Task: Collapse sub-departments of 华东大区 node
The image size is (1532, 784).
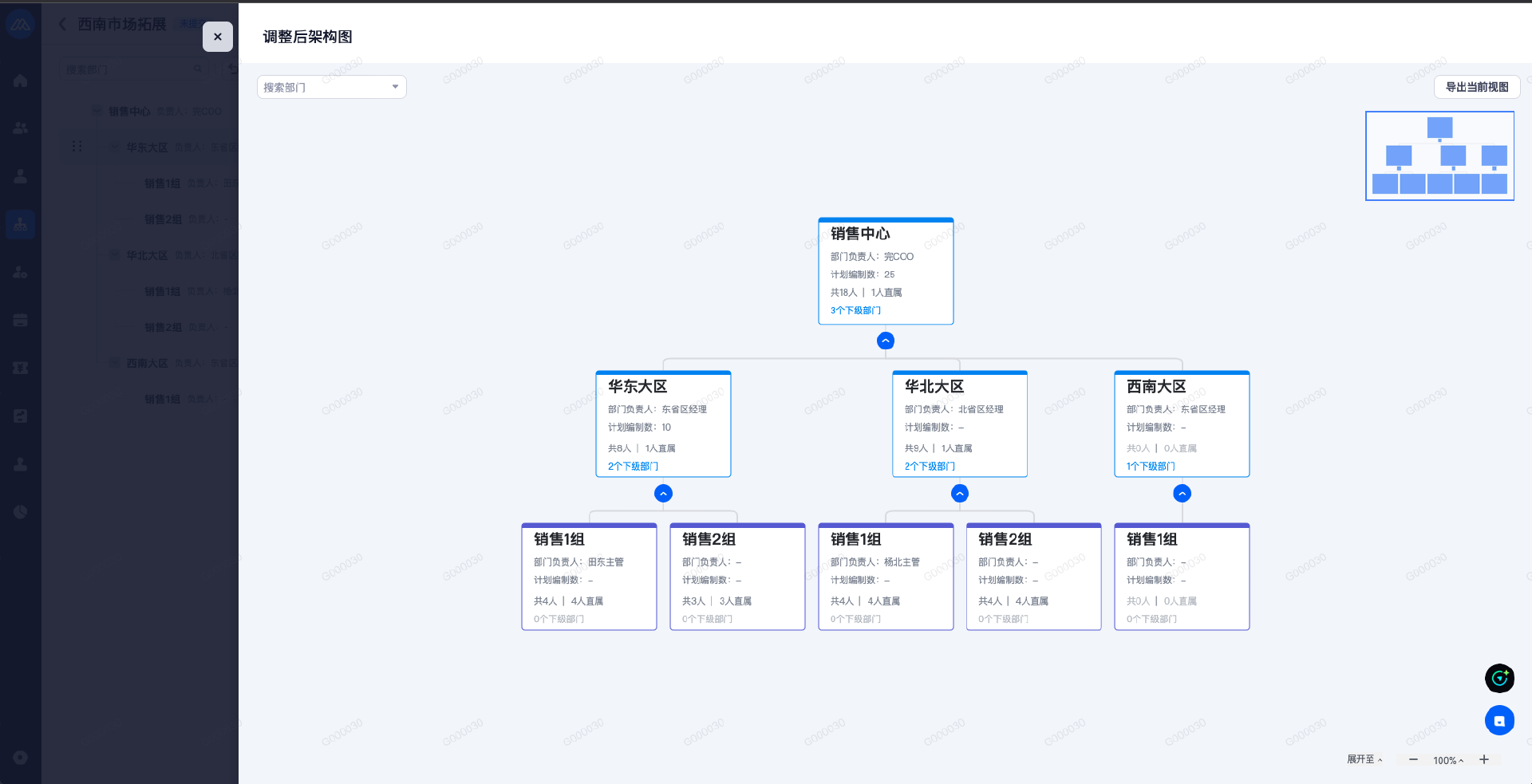Action: click(x=663, y=494)
